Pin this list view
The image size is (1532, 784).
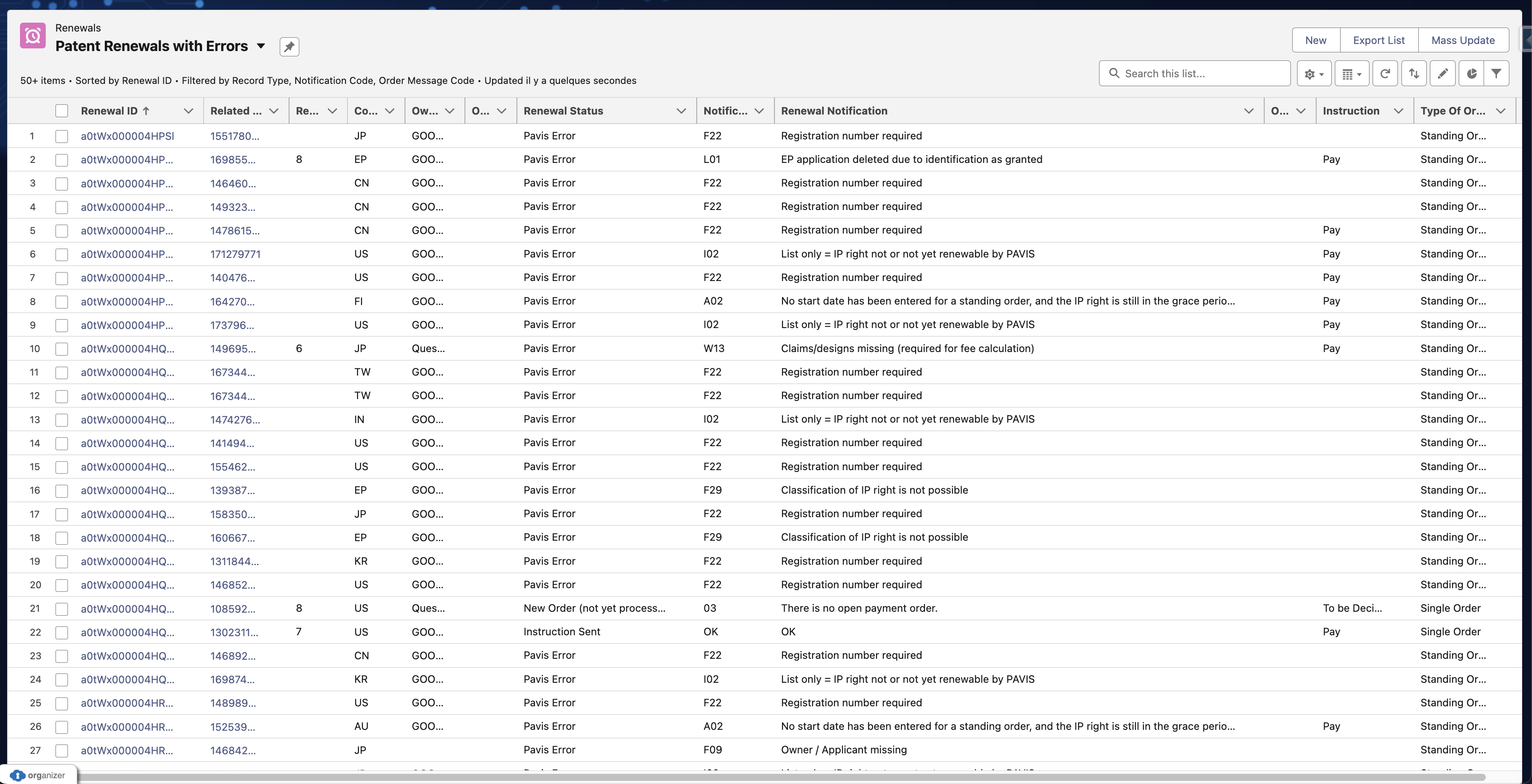(x=289, y=46)
